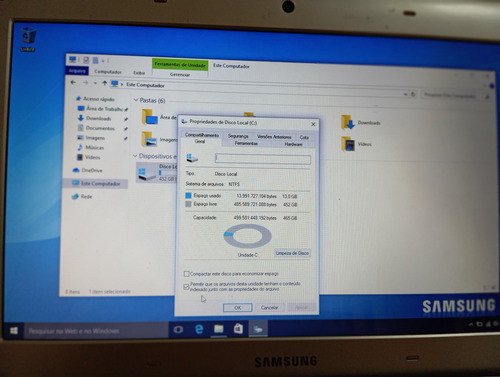Switch to the Computador ribbon tab
Viewport: 500px width, 377px height.
click(108, 72)
